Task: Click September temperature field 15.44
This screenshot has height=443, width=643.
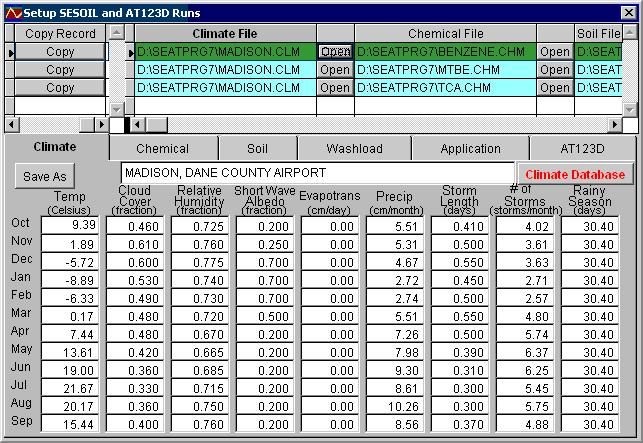Action: (70, 424)
